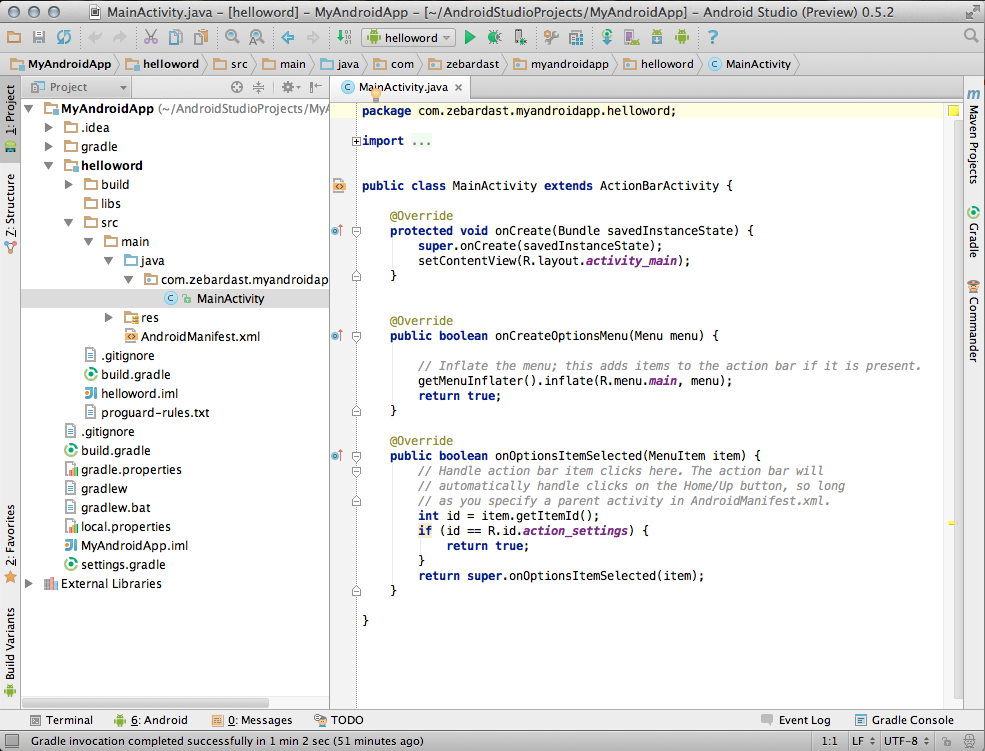This screenshot has width=985, height=751.
Task: Collapse the helloword module folder
Action: point(48,166)
